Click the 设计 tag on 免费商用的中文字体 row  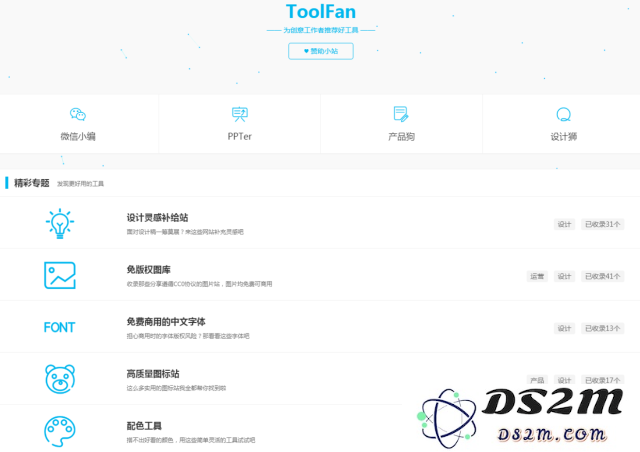click(564, 328)
